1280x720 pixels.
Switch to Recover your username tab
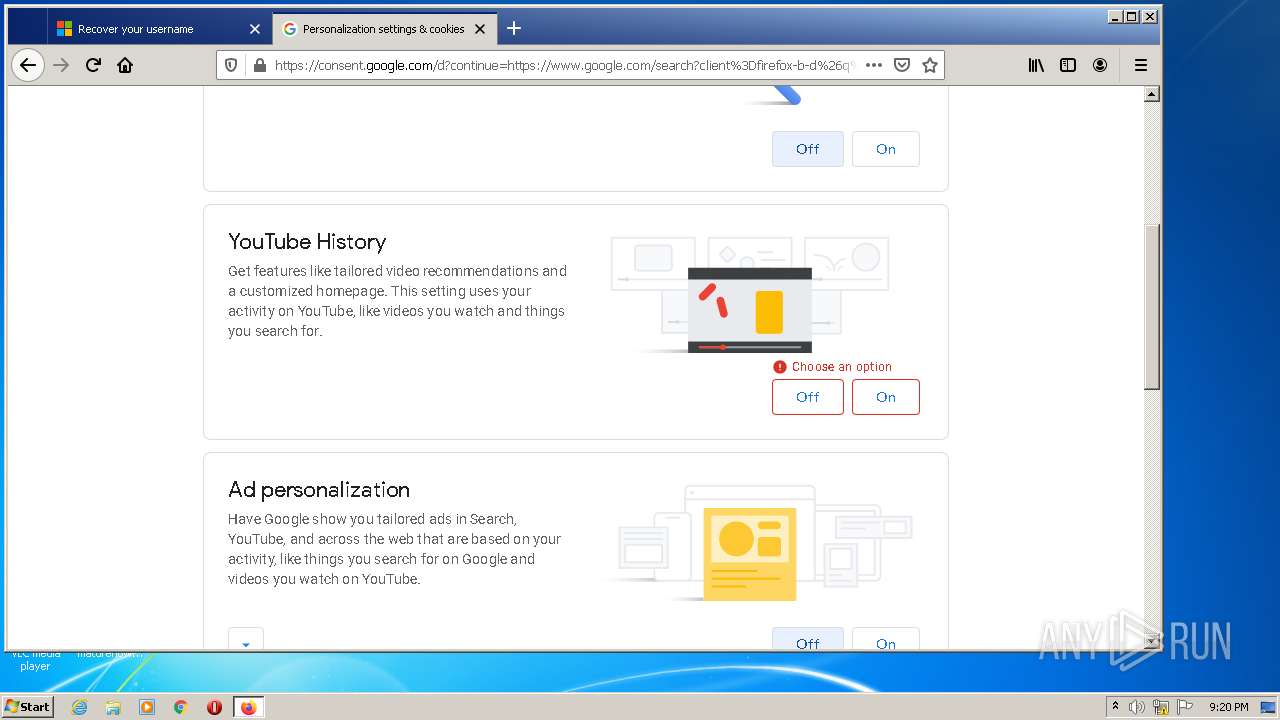[159, 29]
